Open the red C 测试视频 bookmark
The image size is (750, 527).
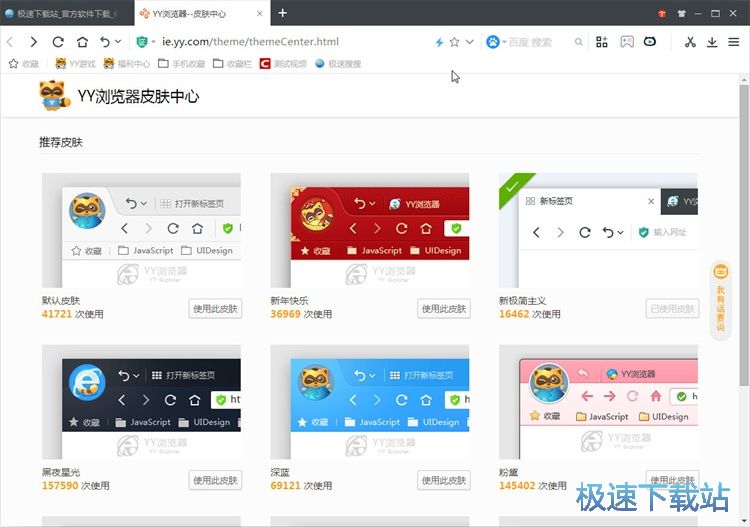tap(283, 64)
